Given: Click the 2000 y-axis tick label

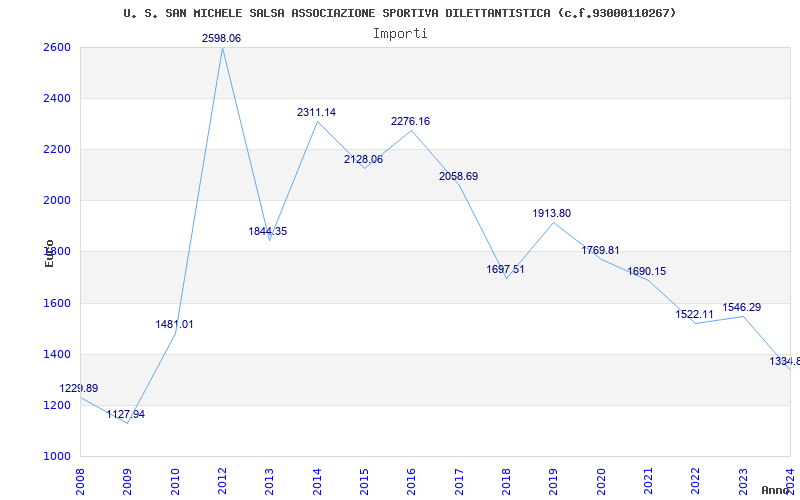Looking at the screenshot, I should (55, 201).
